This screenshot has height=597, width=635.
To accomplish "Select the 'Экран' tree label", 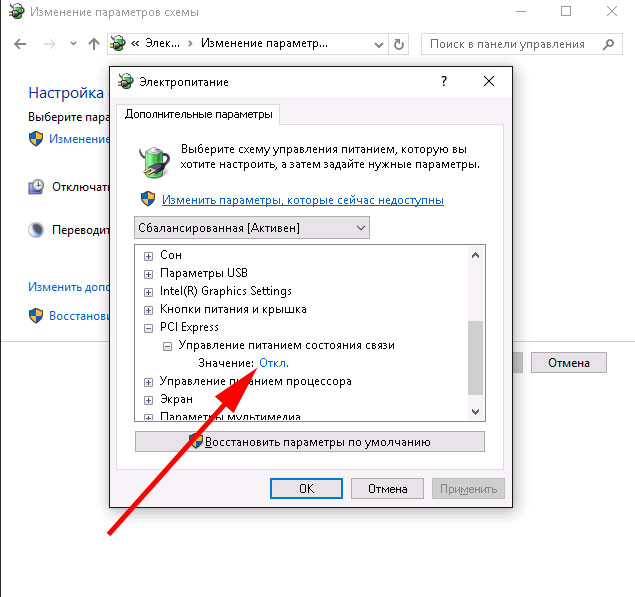I will tap(176, 399).
